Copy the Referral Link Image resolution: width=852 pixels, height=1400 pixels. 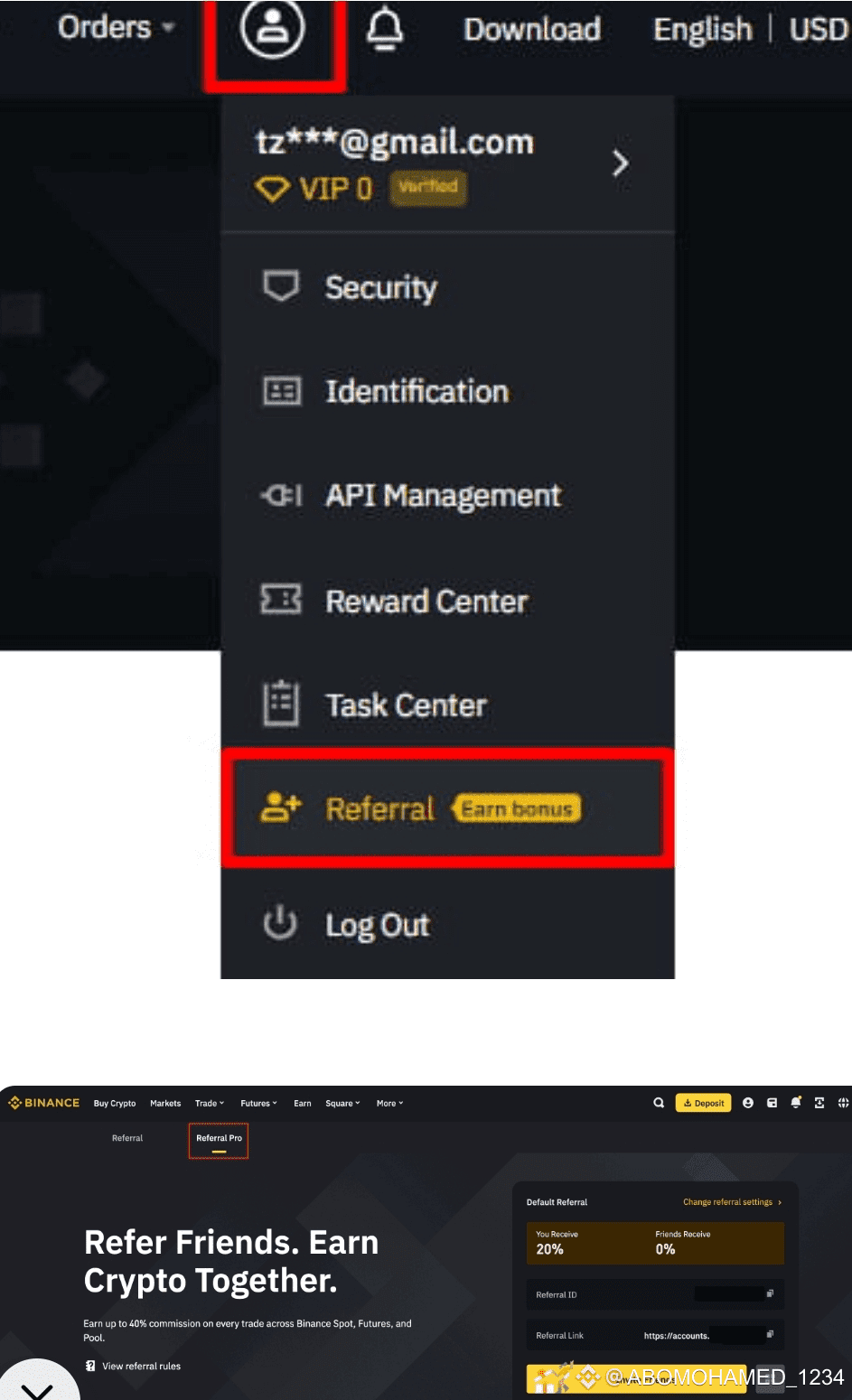point(770,1334)
